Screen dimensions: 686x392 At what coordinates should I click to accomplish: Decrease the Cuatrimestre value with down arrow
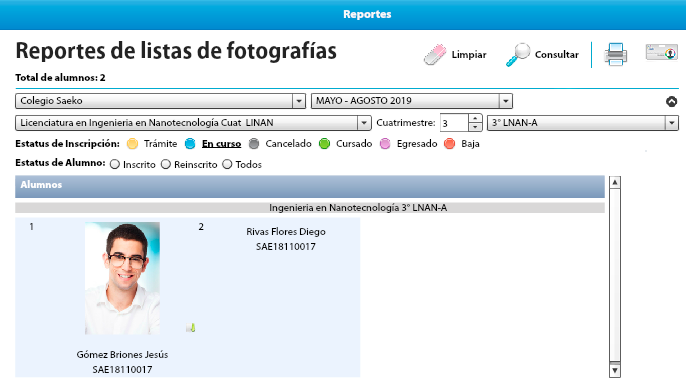[x=475, y=127]
